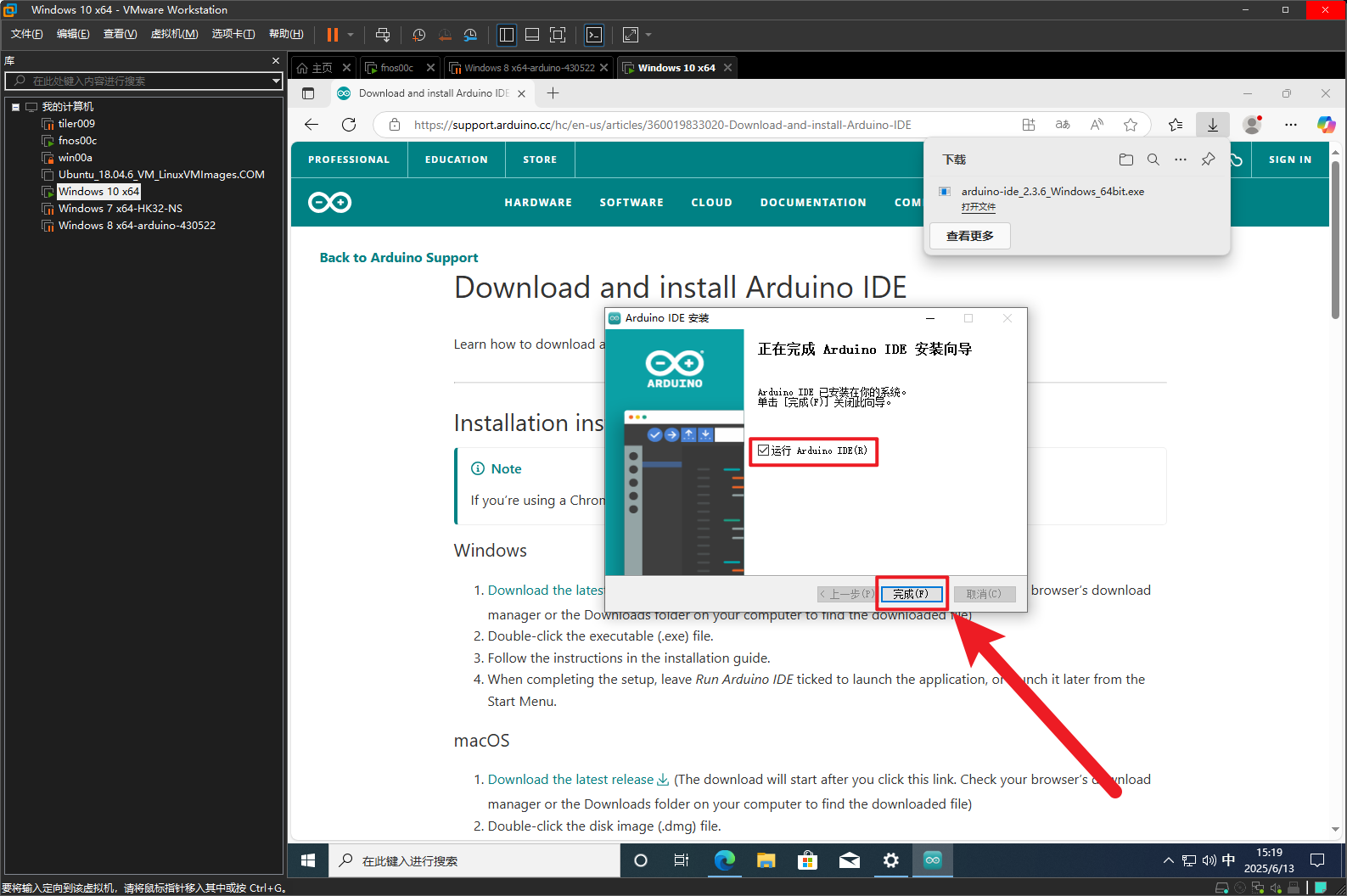Switch to the fnos00c VM tab
Image resolution: width=1347 pixels, height=896 pixels.
pyautogui.click(x=396, y=68)
